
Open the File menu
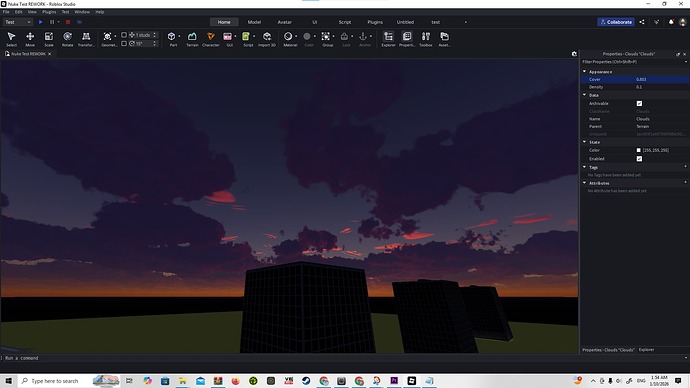pyautogui.click(x=6, y=12)
